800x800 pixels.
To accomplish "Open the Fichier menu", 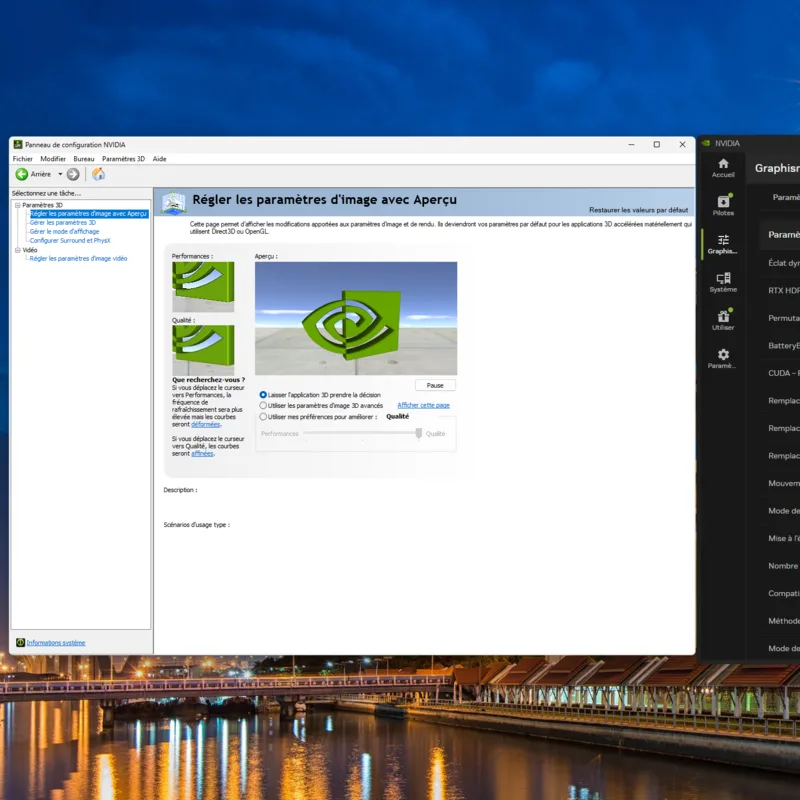I will click(22, 159).
